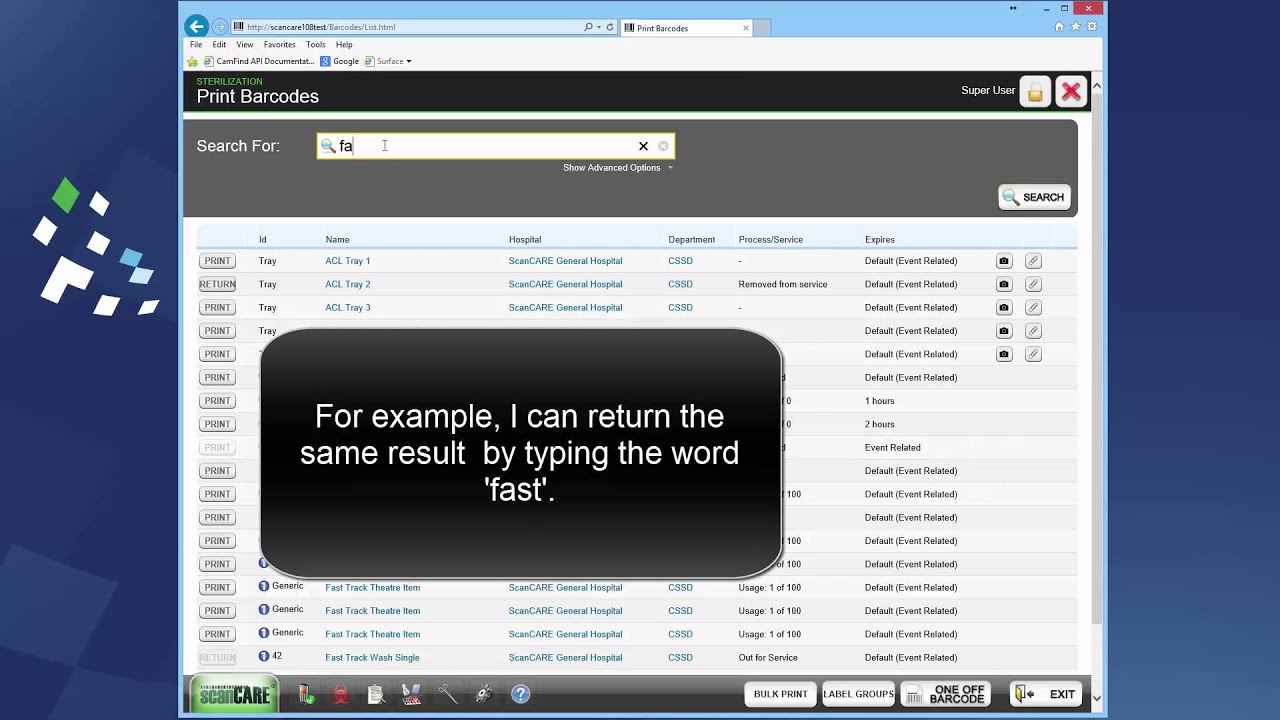This screenshot has width=1280, height=720.
Task: Click the add-to-favorites star on favorites bar
Action: coord(193,61)
